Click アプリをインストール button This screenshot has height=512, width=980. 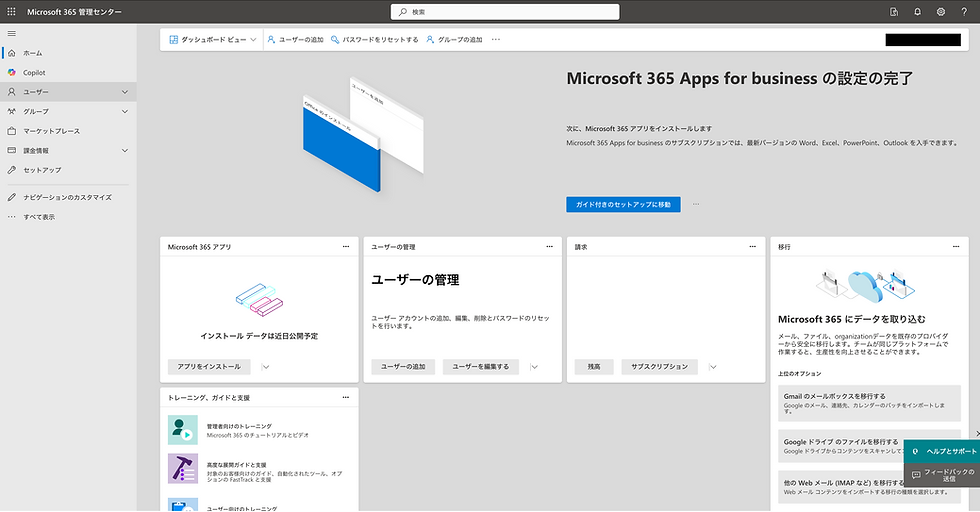pyautogui.click(x=209, y=367)
